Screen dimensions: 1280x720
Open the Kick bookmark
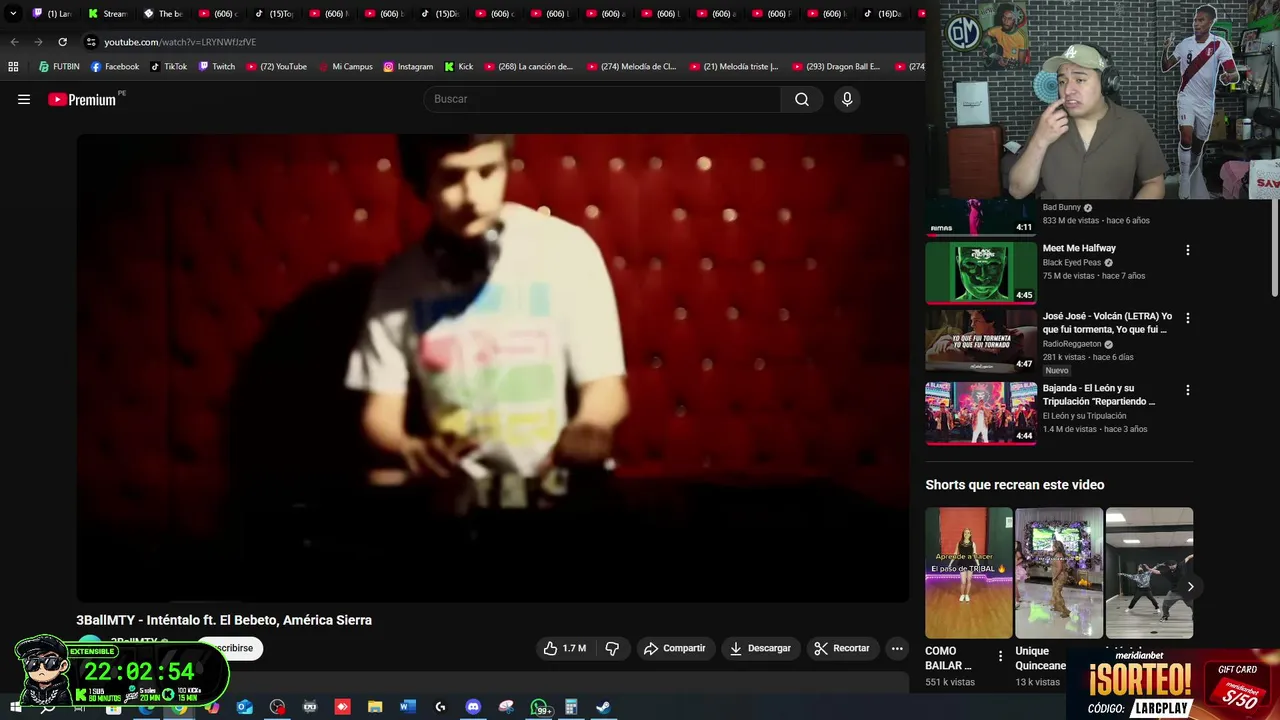point(459,67)
